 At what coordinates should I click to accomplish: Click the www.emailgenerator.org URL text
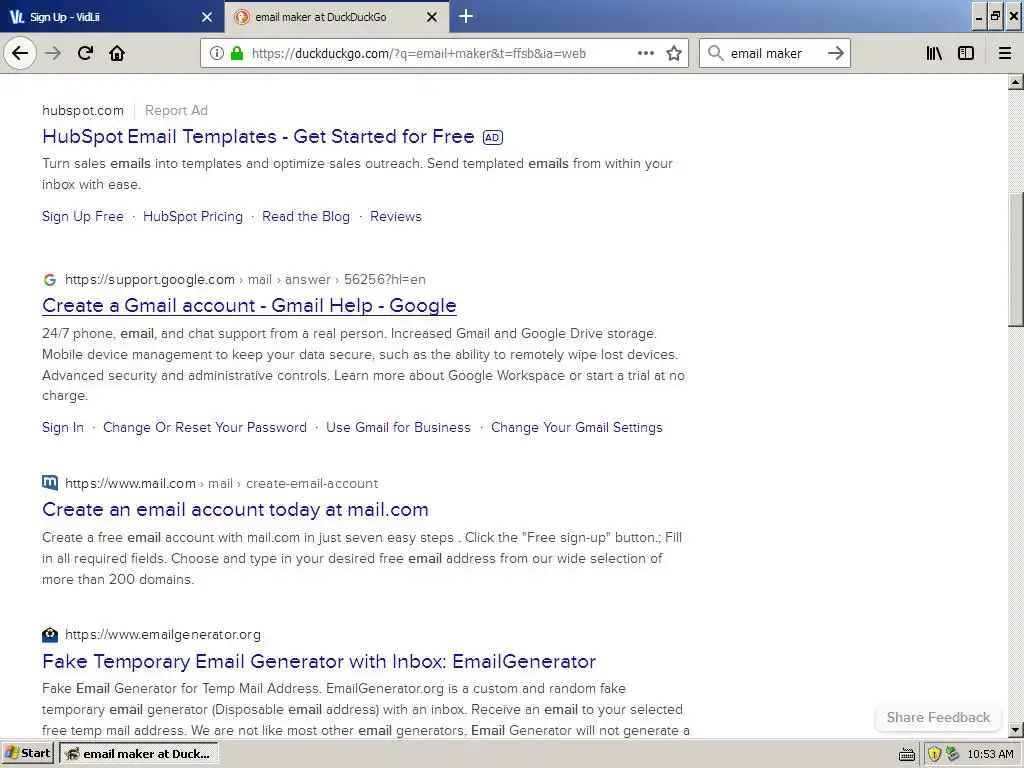(163, 634)
